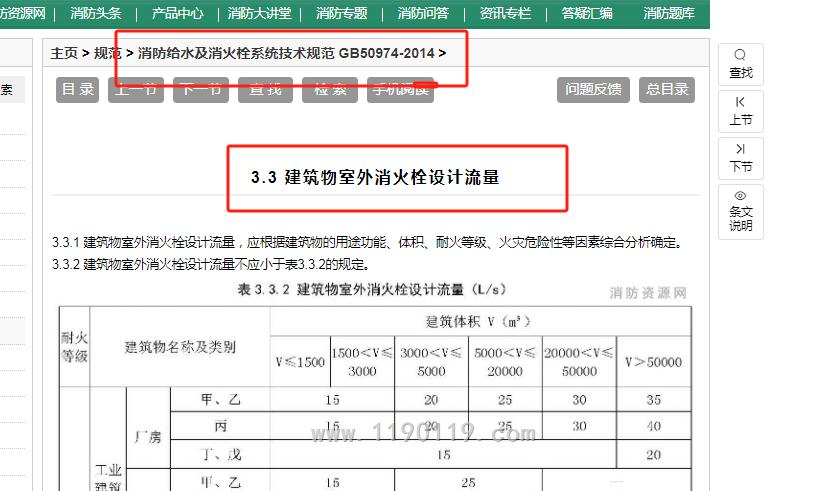The image size is (830, 491).
Task: Open the 产品中心 nav menu item
Action: (x=177, y=14)
